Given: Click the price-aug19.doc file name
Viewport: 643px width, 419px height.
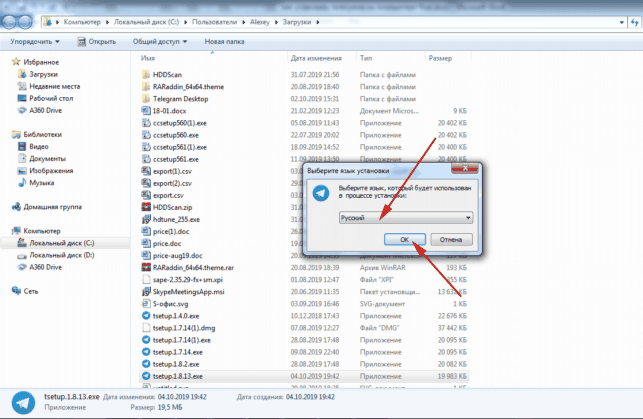Looking at the screenshot, I should coord(178,255).
